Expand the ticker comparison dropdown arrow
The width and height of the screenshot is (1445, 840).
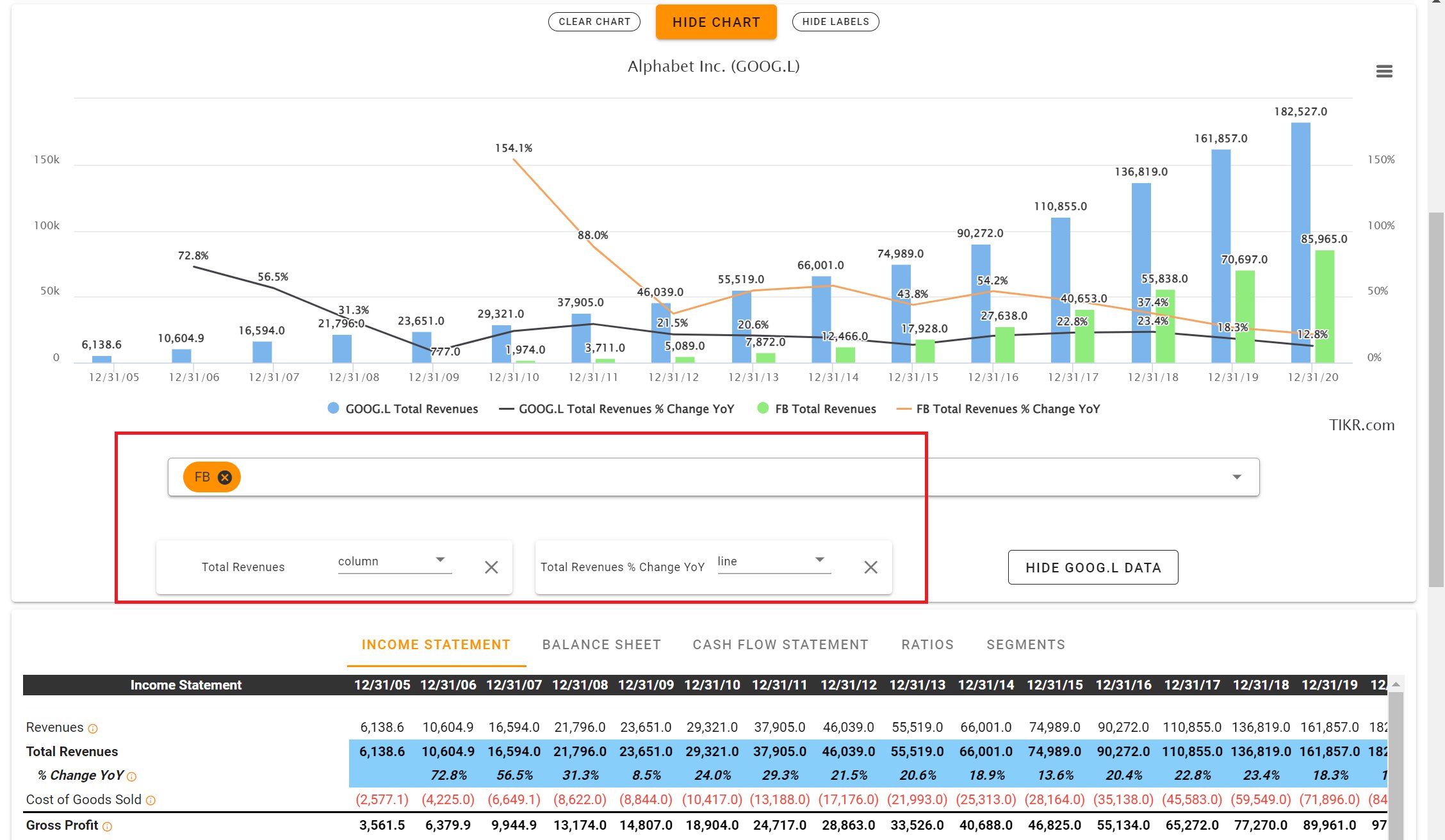click(1237, 477)
